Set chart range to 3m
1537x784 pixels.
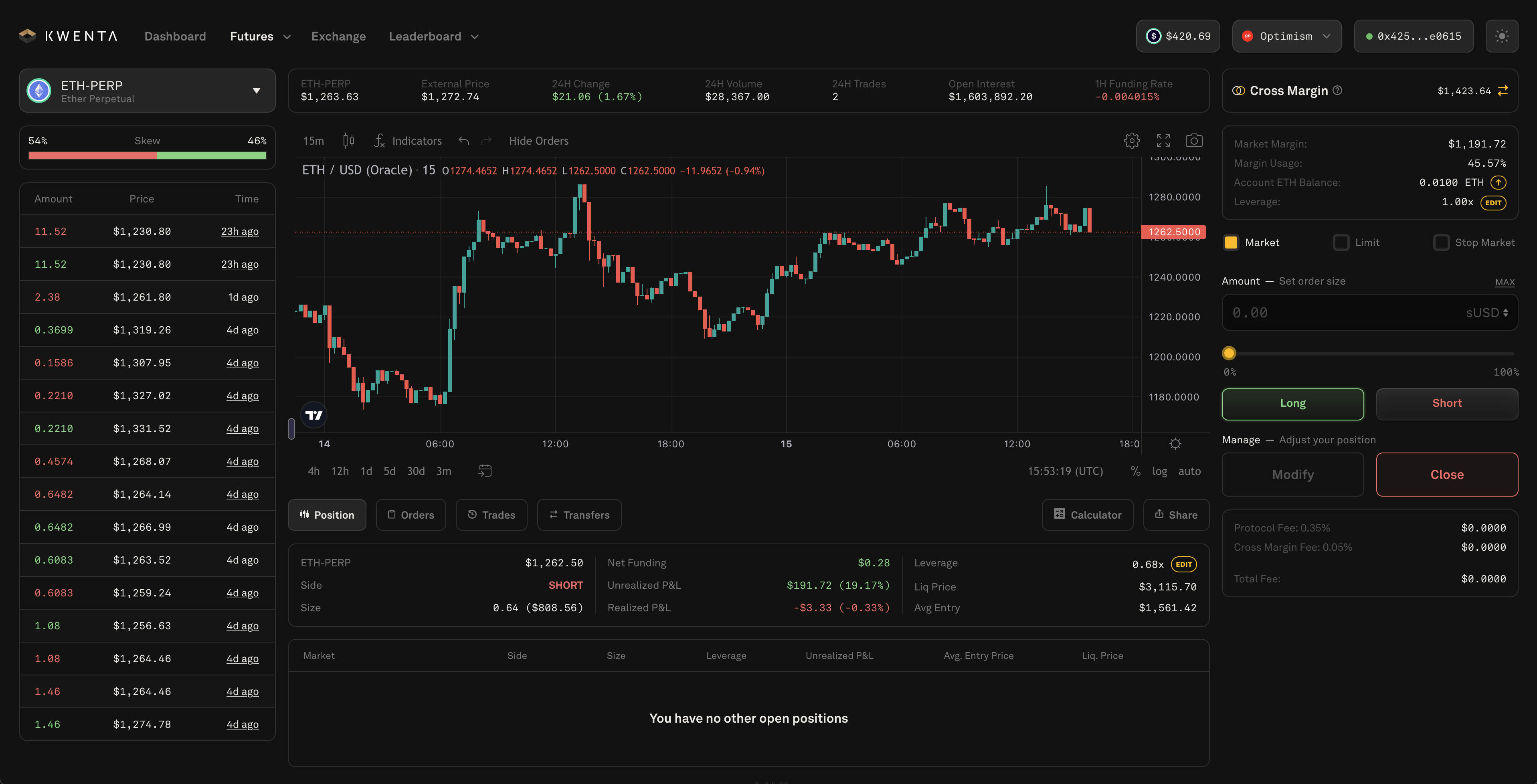tap(443, 471)
